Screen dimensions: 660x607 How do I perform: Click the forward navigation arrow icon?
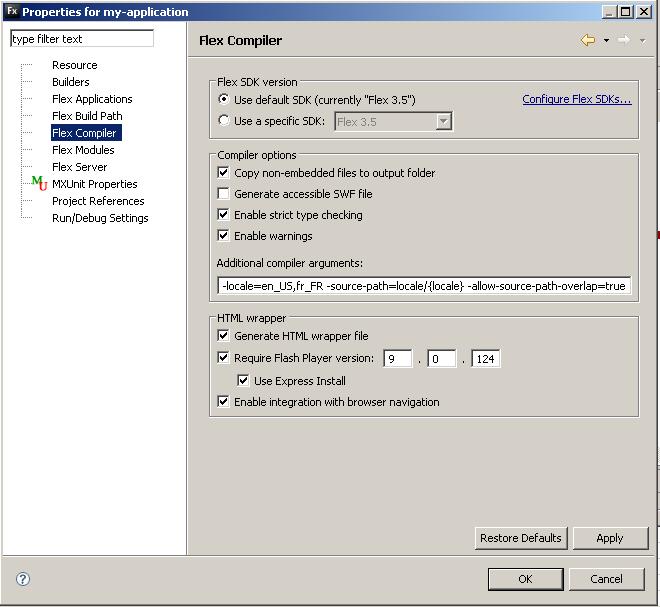[624, 40]
